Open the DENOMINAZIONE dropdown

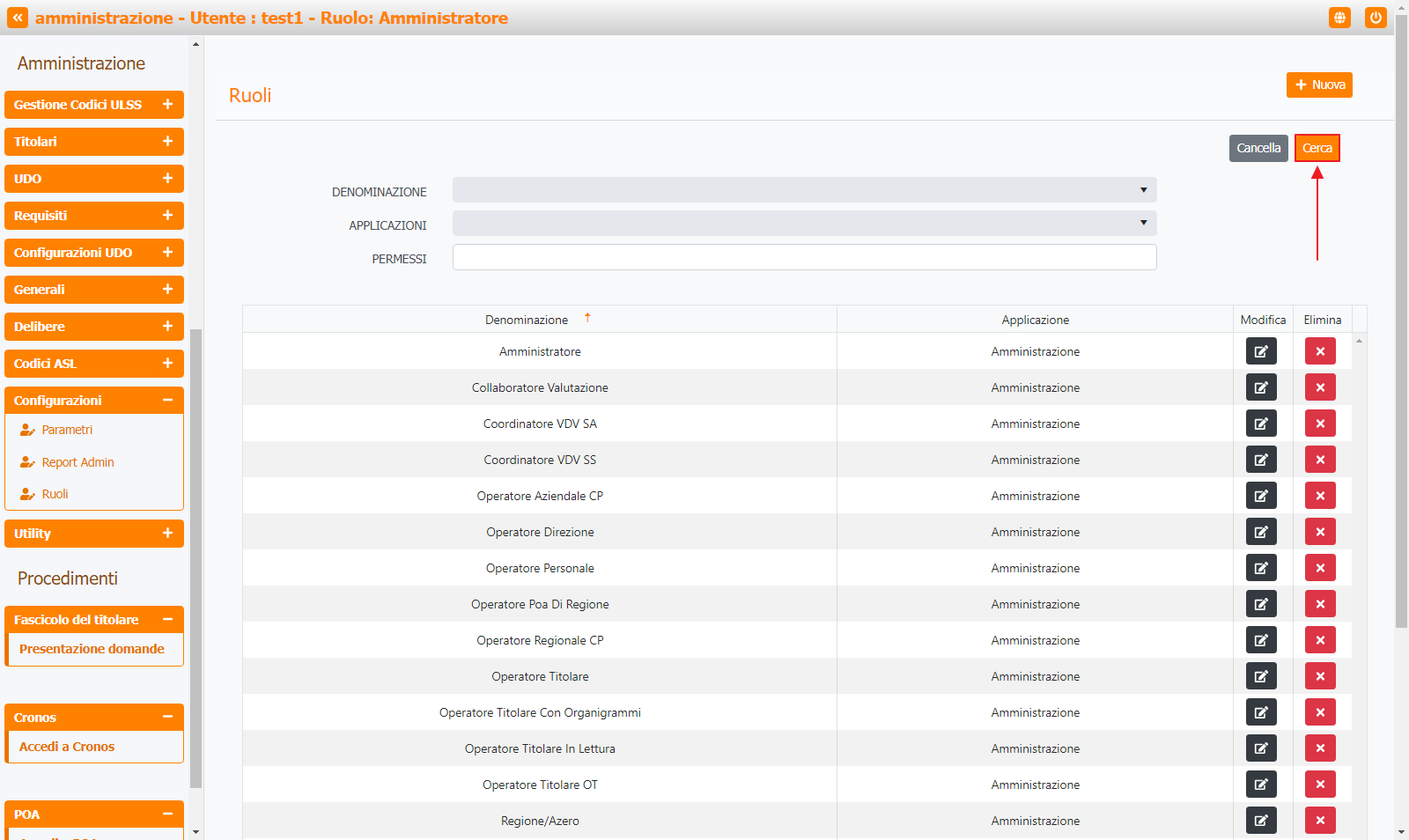tap(804, 190)
